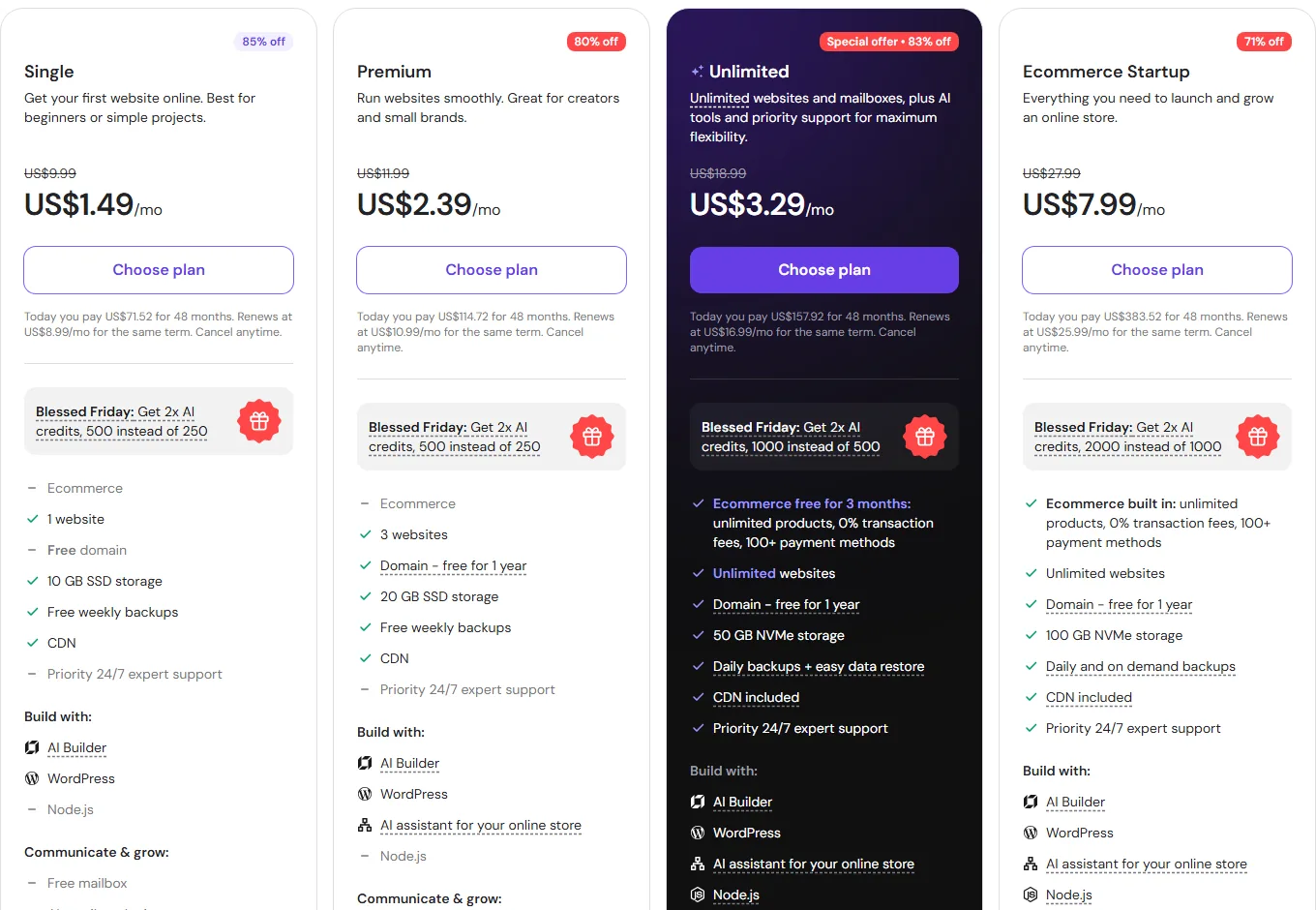
Task: Choose the Unlimited plan
Action: (824, 270)
